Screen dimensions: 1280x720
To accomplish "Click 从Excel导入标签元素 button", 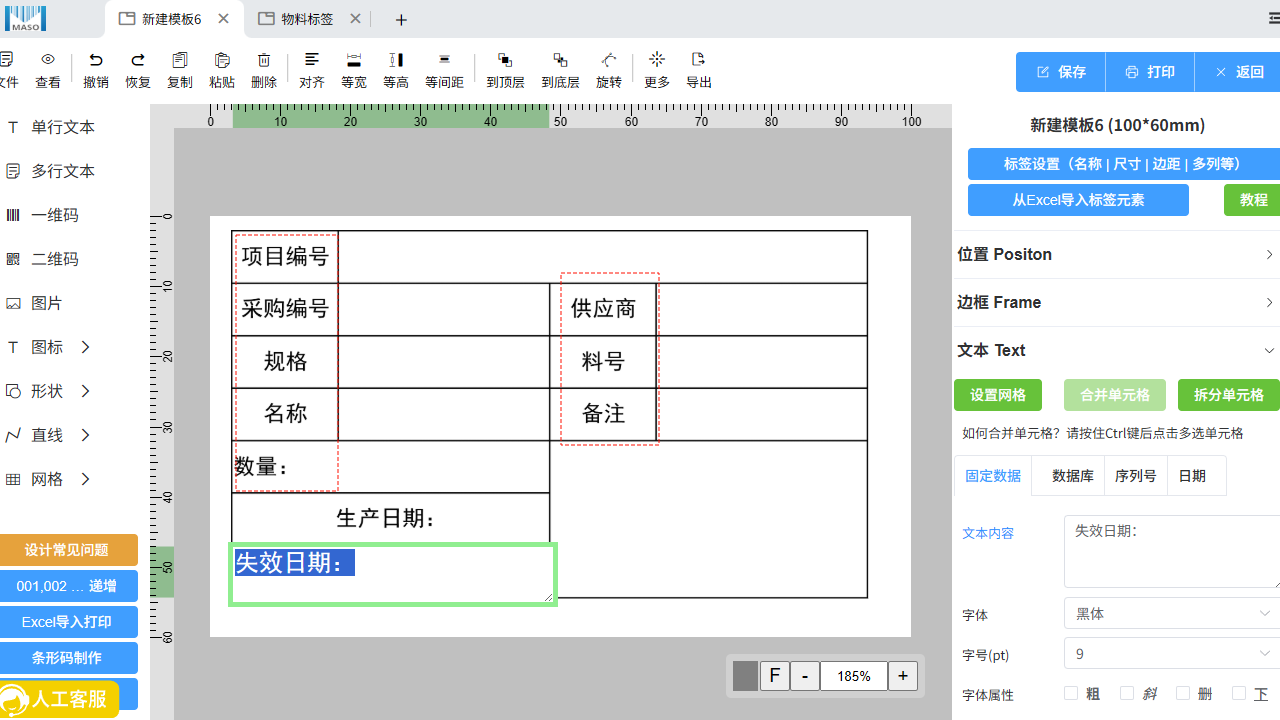I will coord(1078,200).
